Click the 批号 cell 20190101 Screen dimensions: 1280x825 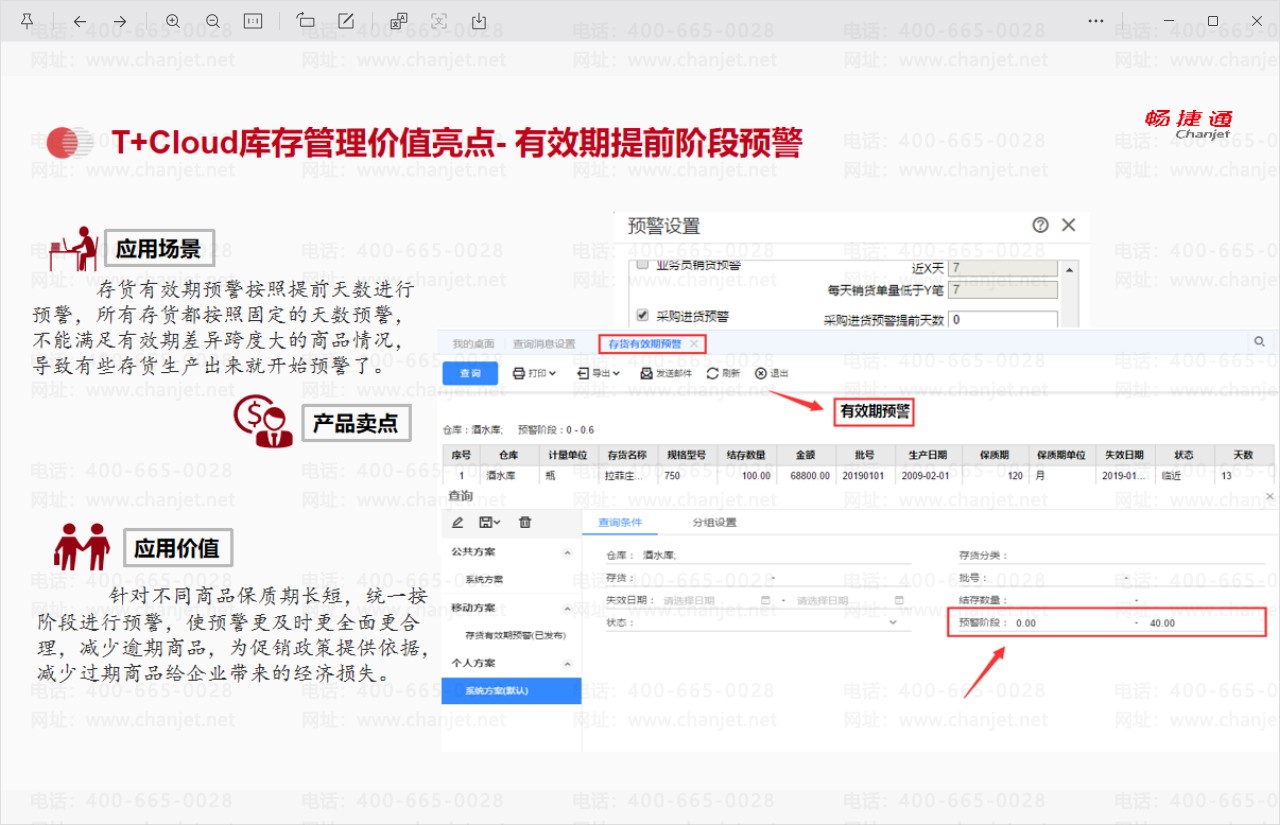[x=864, y=476]
